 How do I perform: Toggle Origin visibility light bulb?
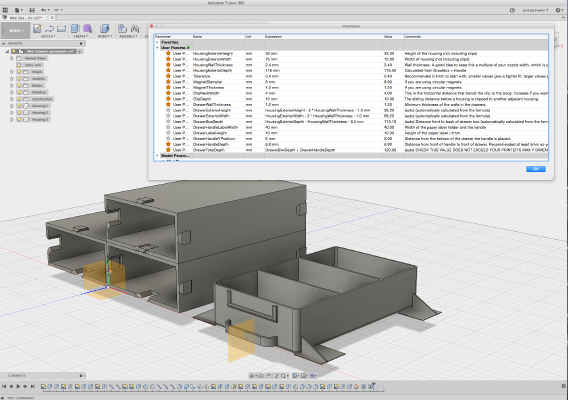tap(19, 72)
